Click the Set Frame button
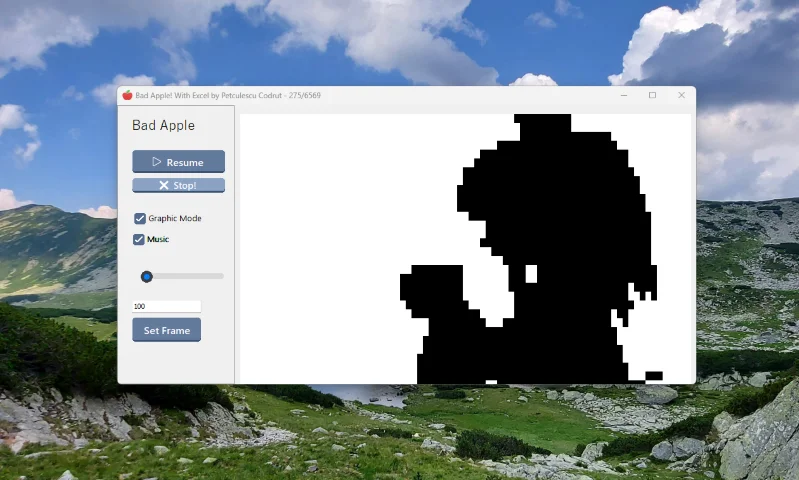Viewport: 799px width, 480px height. click(167, 330)
